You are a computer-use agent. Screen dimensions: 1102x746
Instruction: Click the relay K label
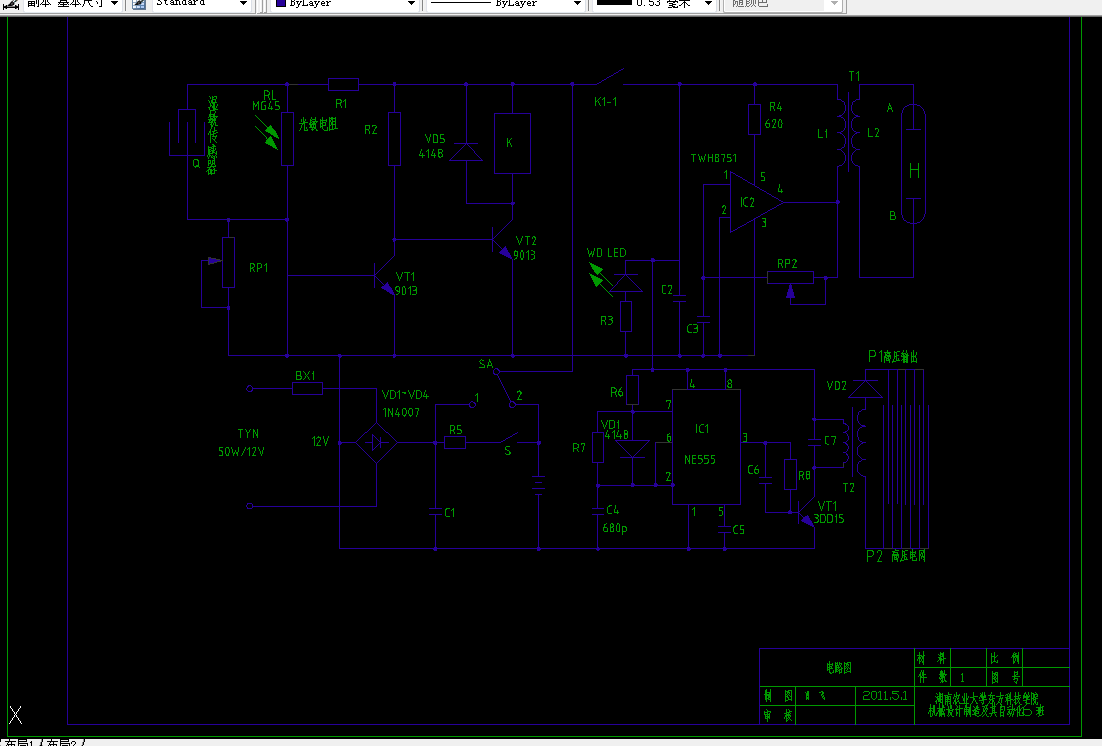pyautogui.click(x=510, y=143)
